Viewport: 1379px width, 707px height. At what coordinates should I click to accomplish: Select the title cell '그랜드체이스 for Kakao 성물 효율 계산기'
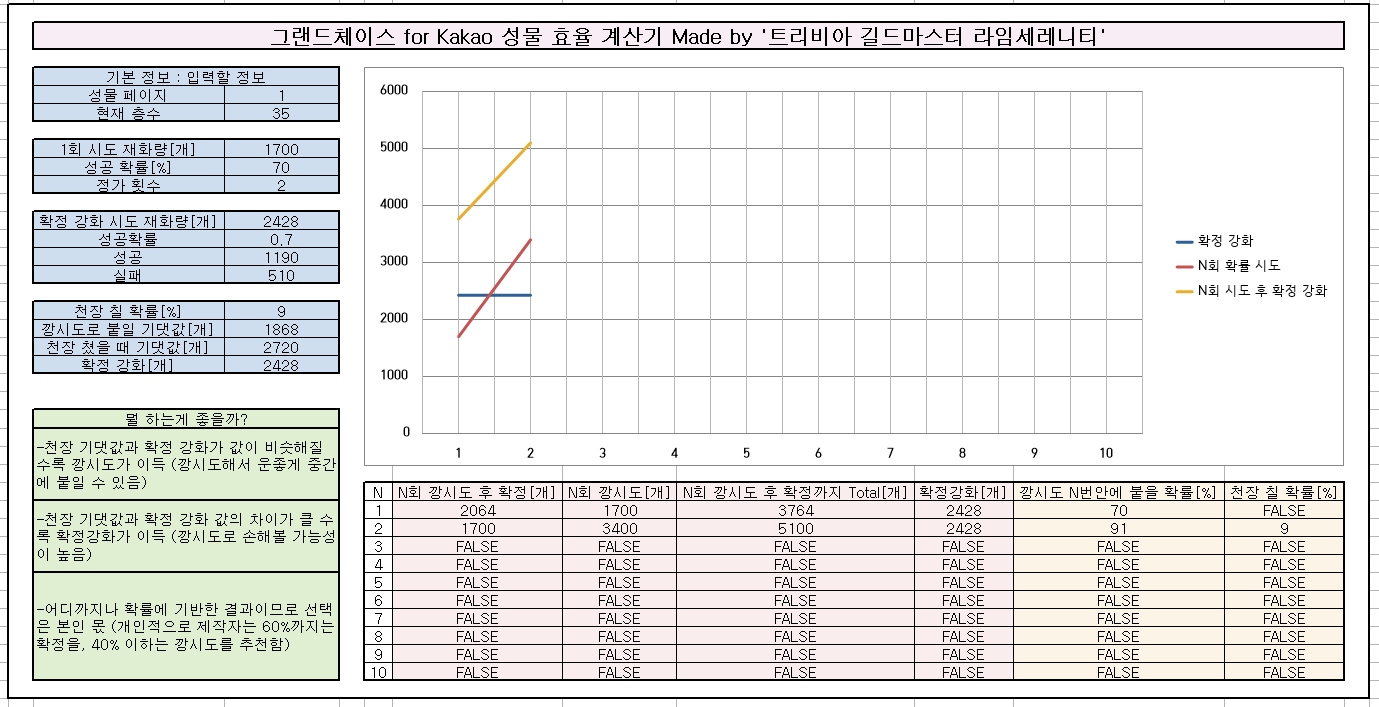point(688,37)
